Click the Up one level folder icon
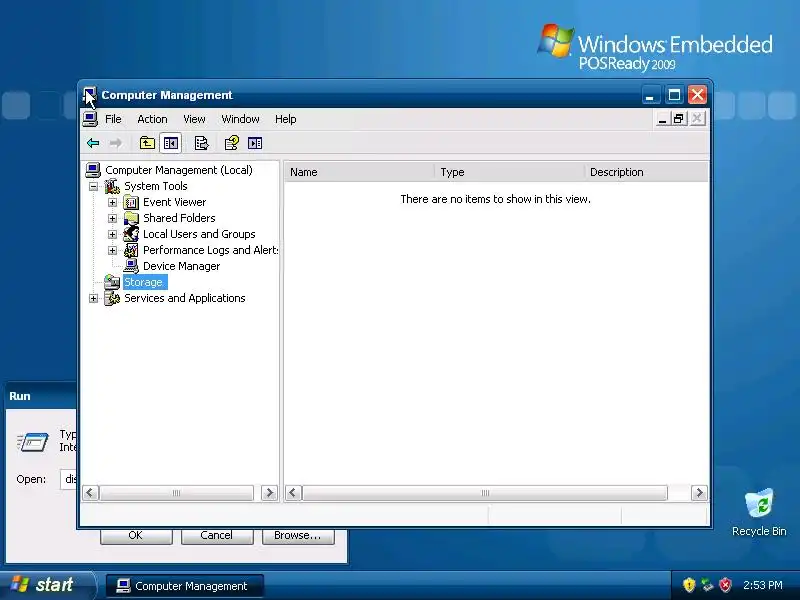This screenshot has height=600, width=800. 147,143
